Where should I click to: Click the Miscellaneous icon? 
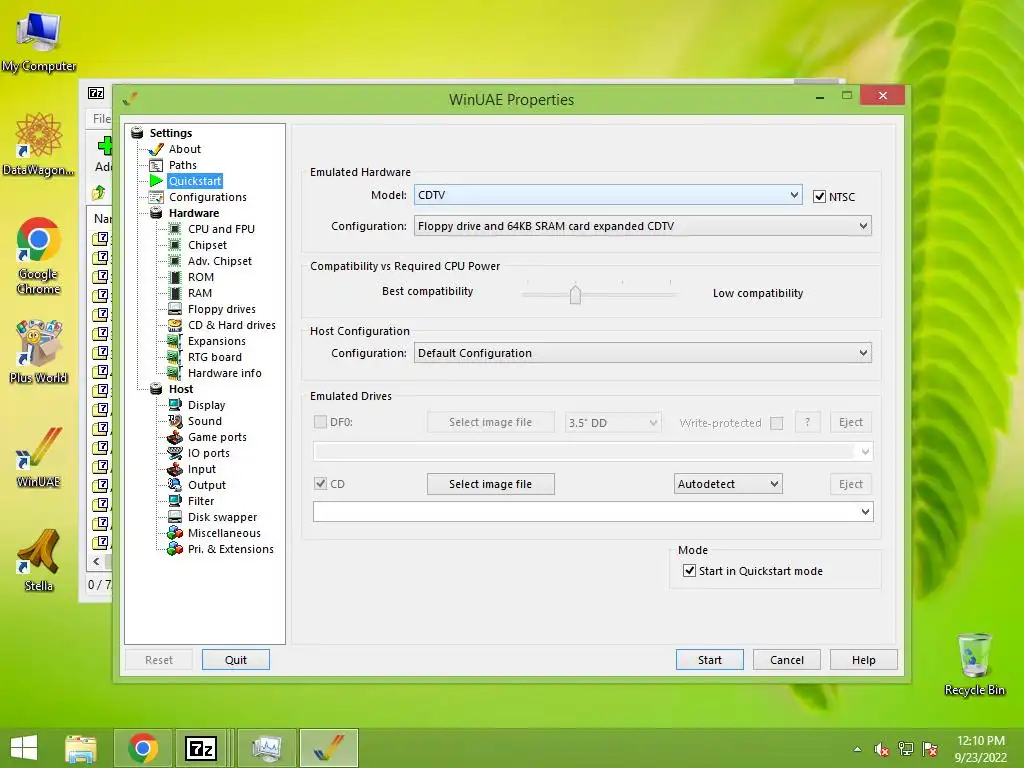pyautogui.click(x=175, y=533)
